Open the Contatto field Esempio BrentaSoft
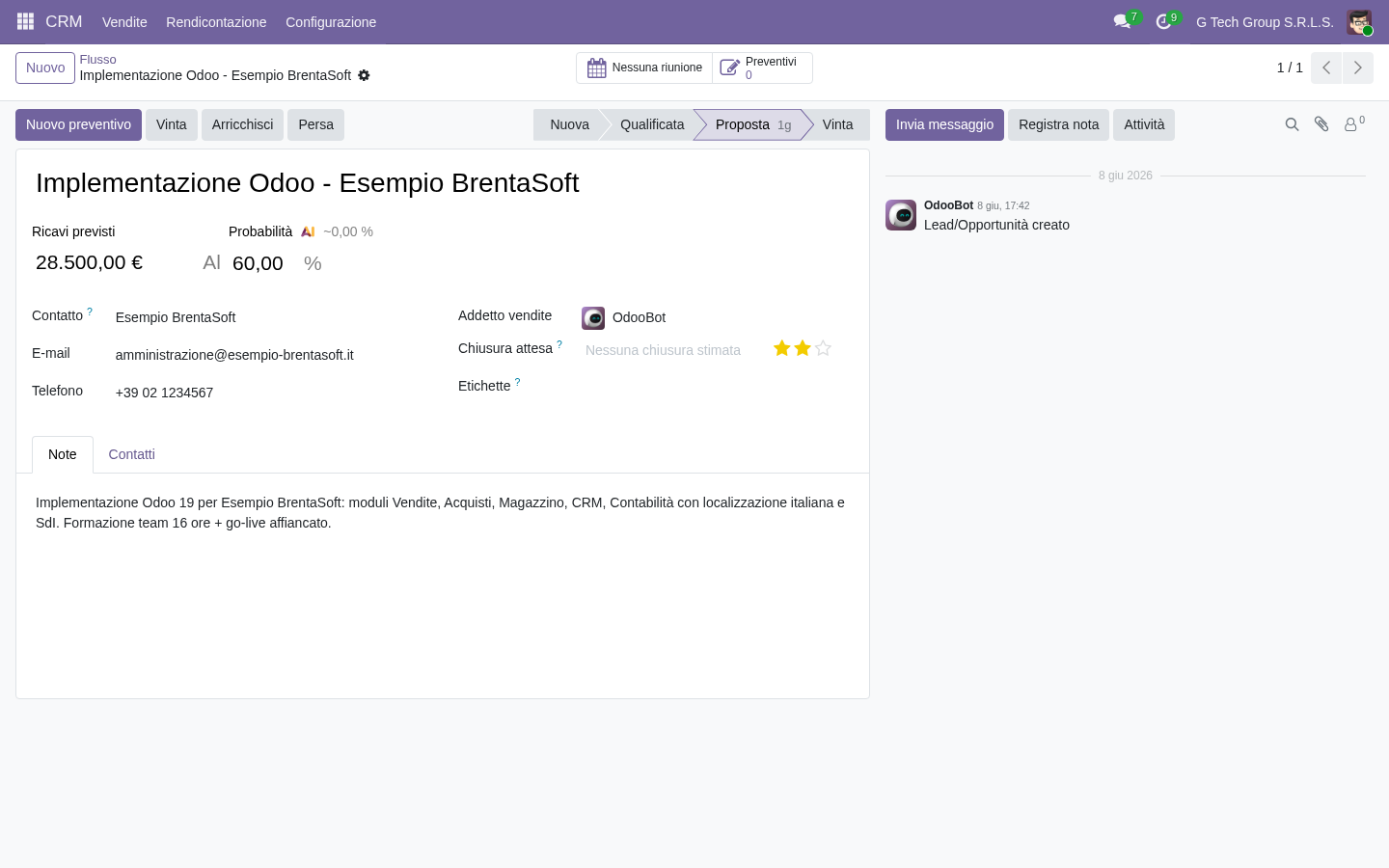Screen dimensions: 1389x868 [270, 317]
